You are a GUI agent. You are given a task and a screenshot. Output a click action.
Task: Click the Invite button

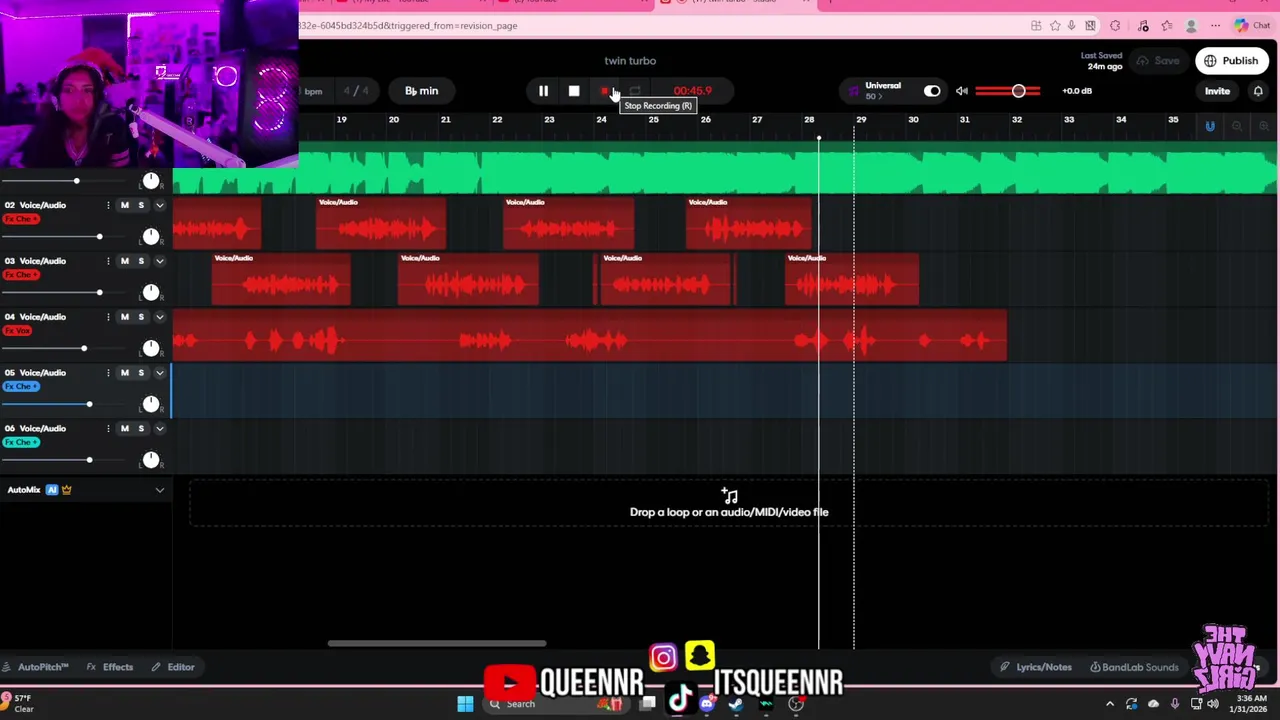1217,91
